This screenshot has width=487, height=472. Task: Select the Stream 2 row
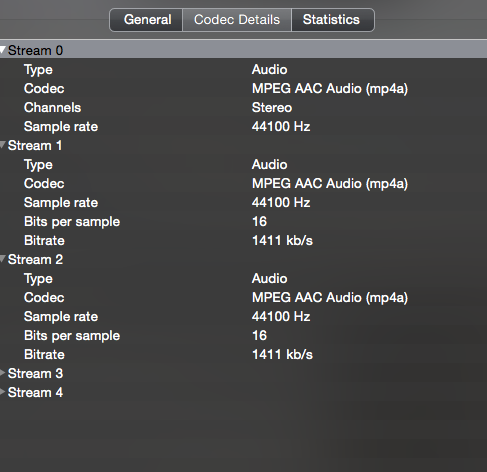(x=243, y=259)
